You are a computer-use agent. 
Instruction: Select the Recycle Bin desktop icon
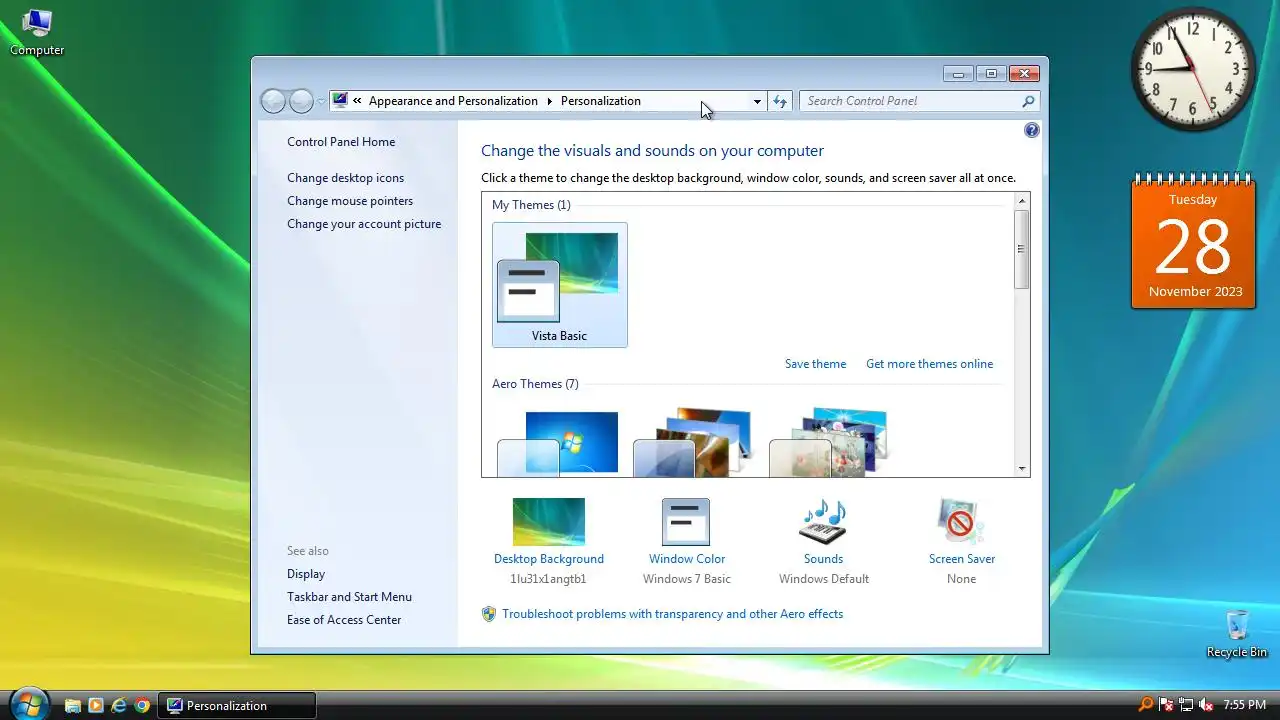[1237, 634]
